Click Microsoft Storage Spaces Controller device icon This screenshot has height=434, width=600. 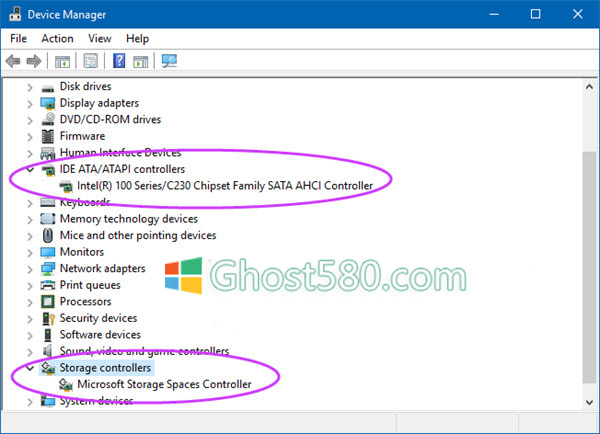[x=66, y=385]
